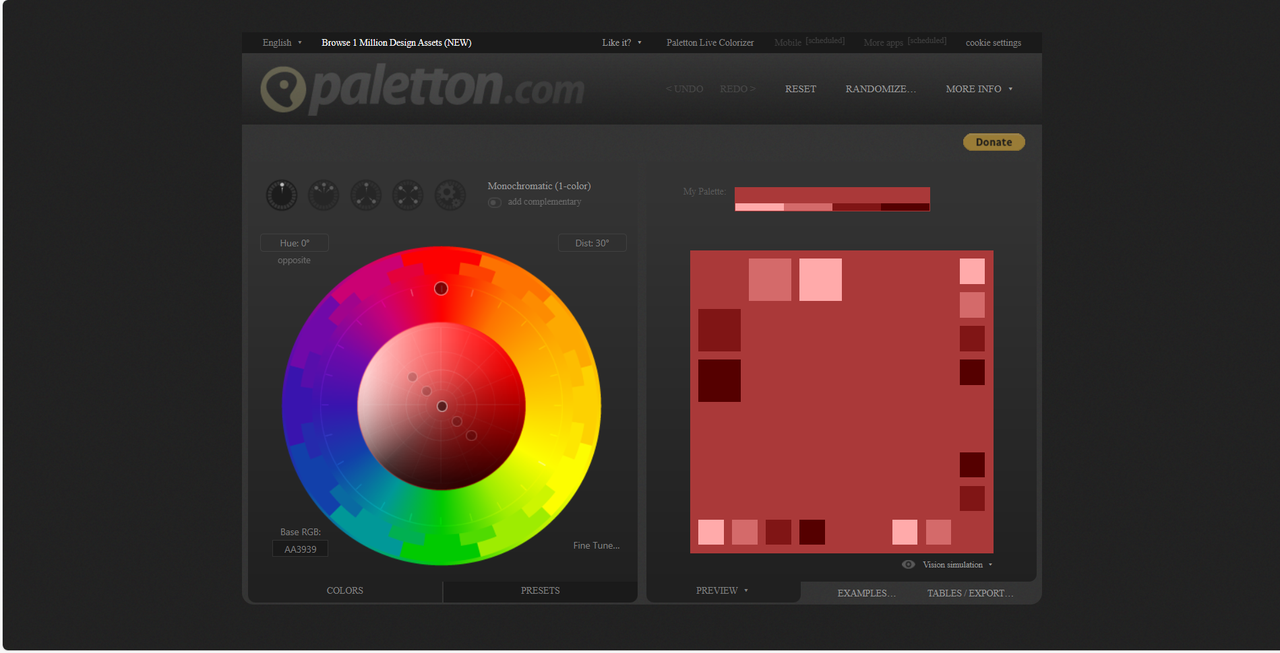
Task: Open the Paletton Live Colorizer link
Action: pos(709,43)
